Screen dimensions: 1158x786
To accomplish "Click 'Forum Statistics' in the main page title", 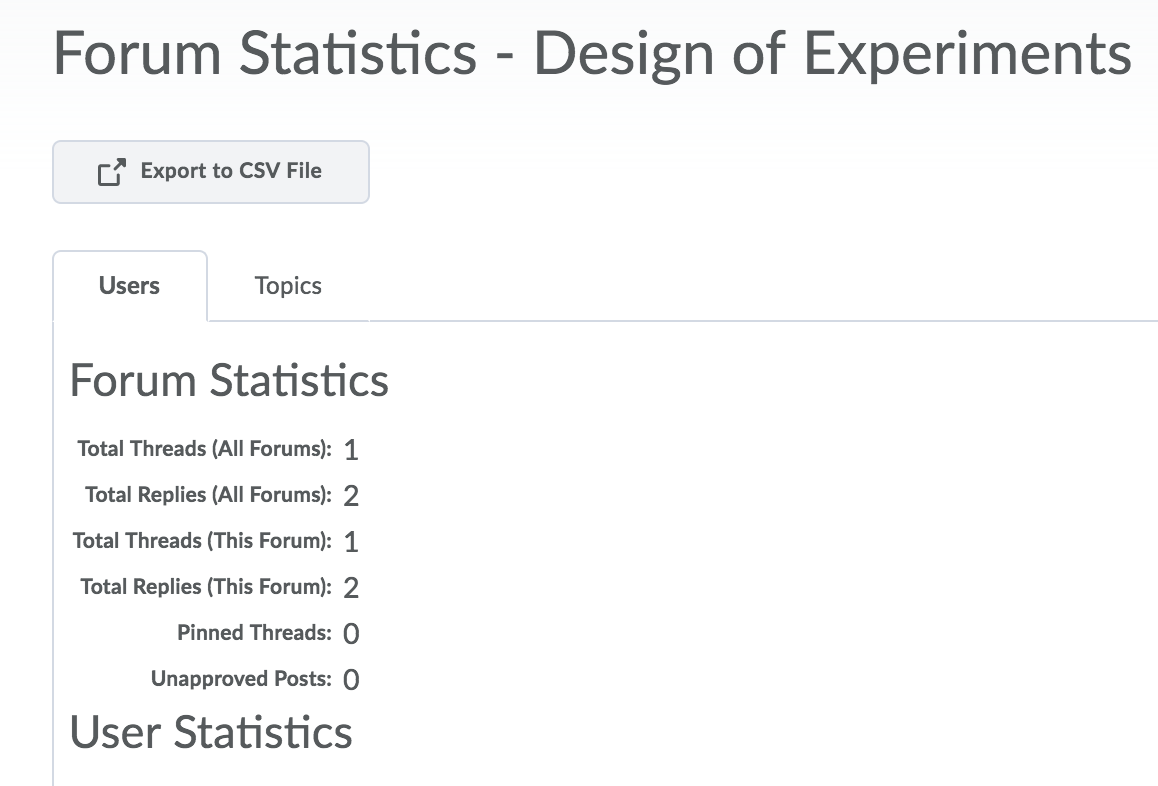I will [265, 53].
